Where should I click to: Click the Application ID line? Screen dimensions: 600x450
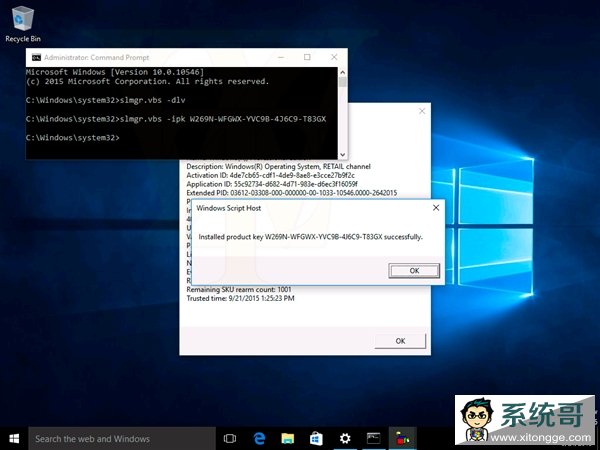pos(272,184)
